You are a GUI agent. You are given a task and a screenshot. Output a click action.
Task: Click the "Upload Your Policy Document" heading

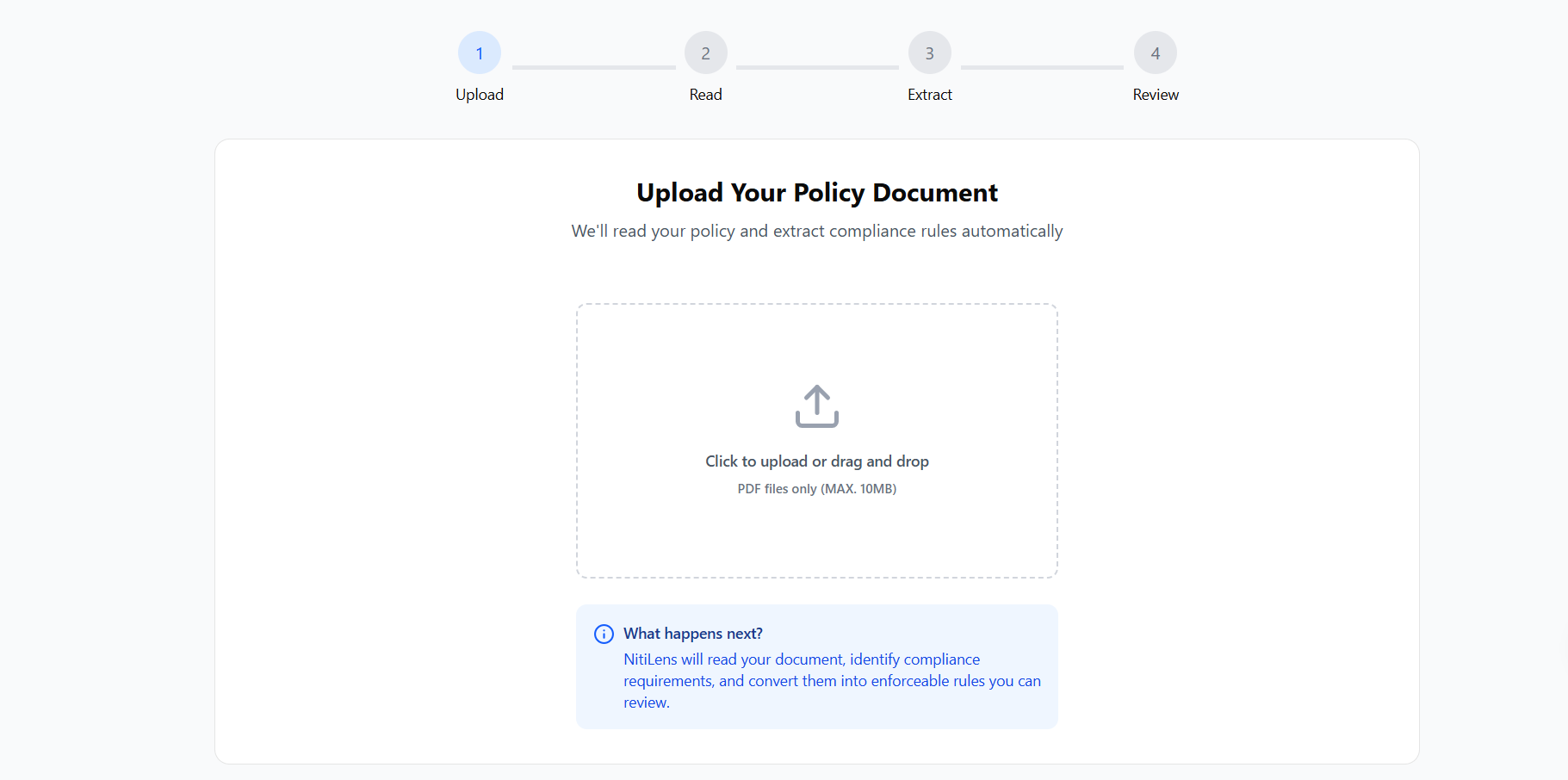[x=816, y=193]
